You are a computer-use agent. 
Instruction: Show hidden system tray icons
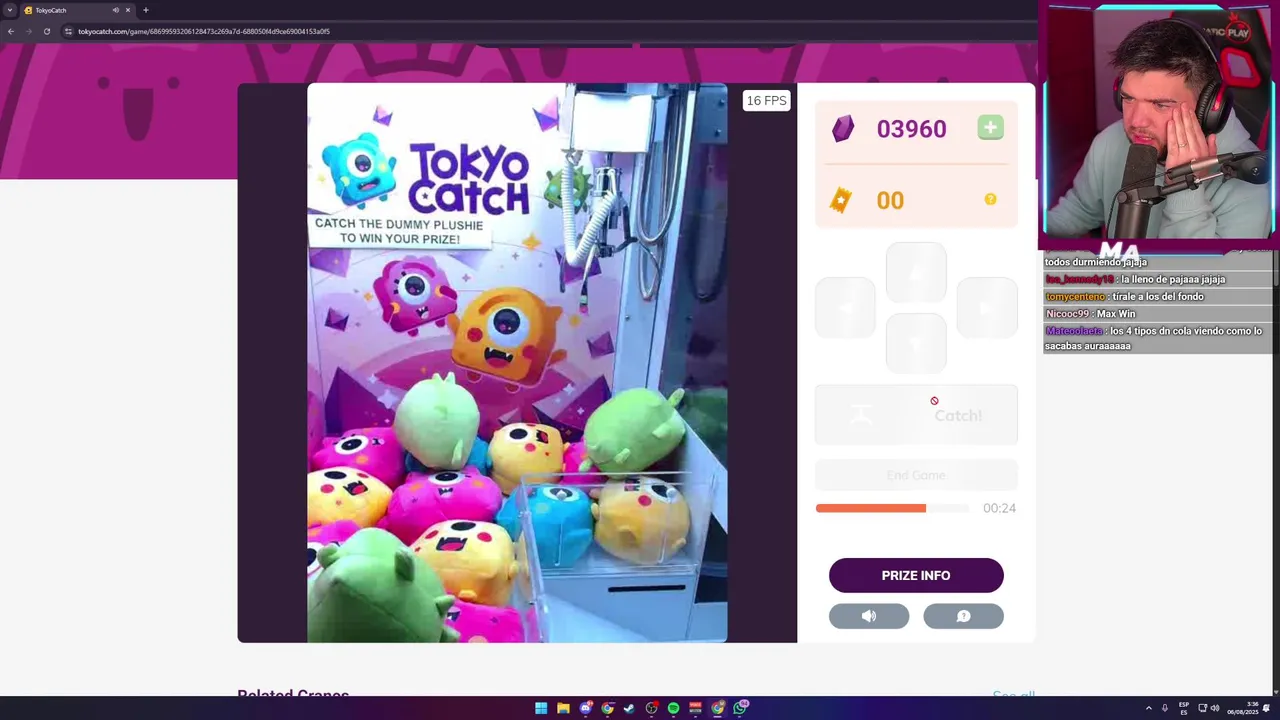tap(1148, 708)
